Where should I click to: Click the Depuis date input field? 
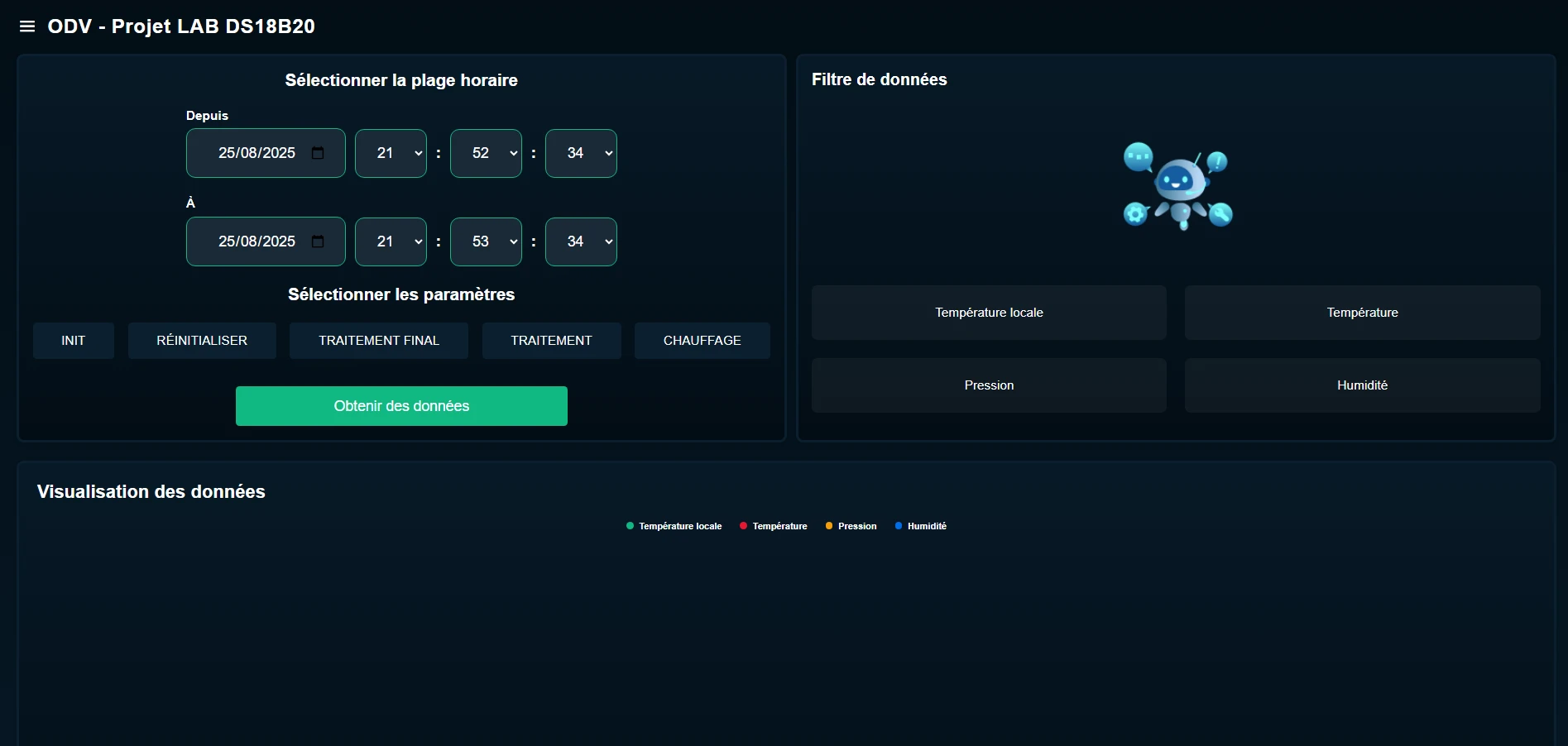coord(257,153)
